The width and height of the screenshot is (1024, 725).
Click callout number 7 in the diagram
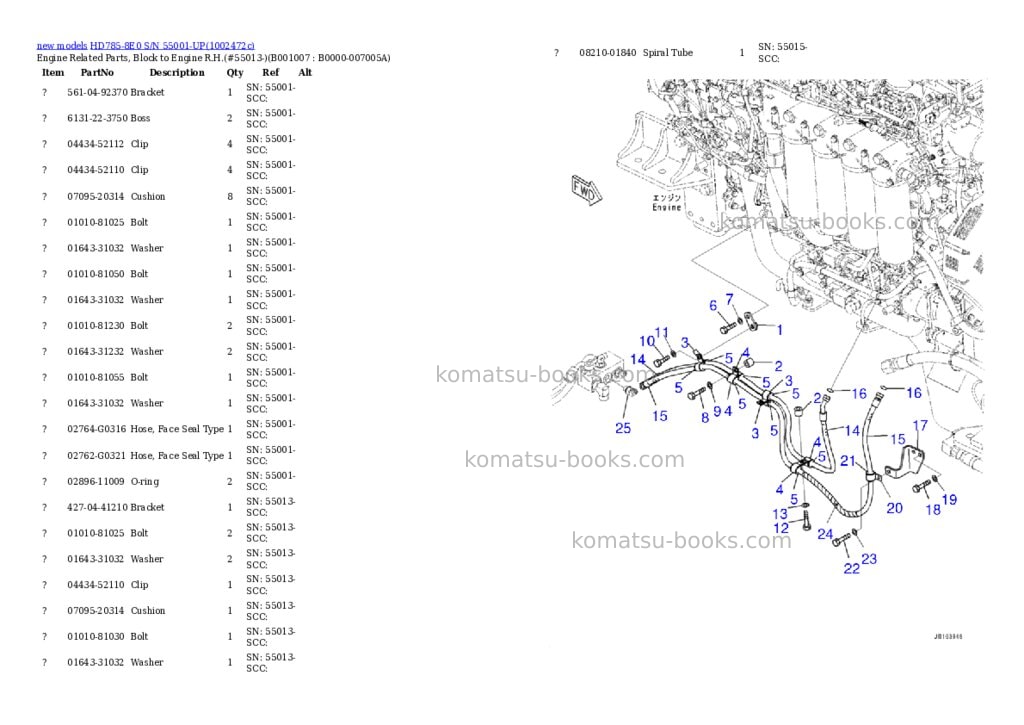tap(729, 298)
